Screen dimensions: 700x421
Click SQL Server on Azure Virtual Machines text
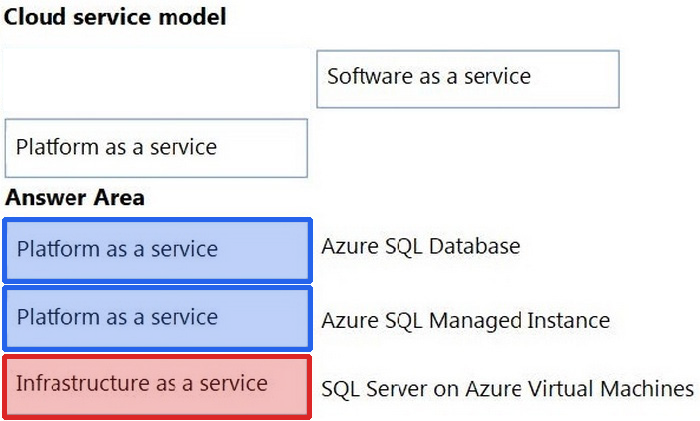[508, 388]
